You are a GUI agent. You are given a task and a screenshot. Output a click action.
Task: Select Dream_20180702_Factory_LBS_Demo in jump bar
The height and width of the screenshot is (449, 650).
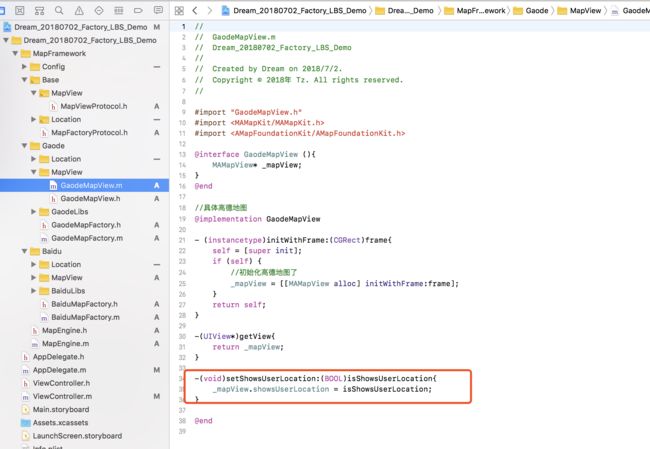coord(300,11)
